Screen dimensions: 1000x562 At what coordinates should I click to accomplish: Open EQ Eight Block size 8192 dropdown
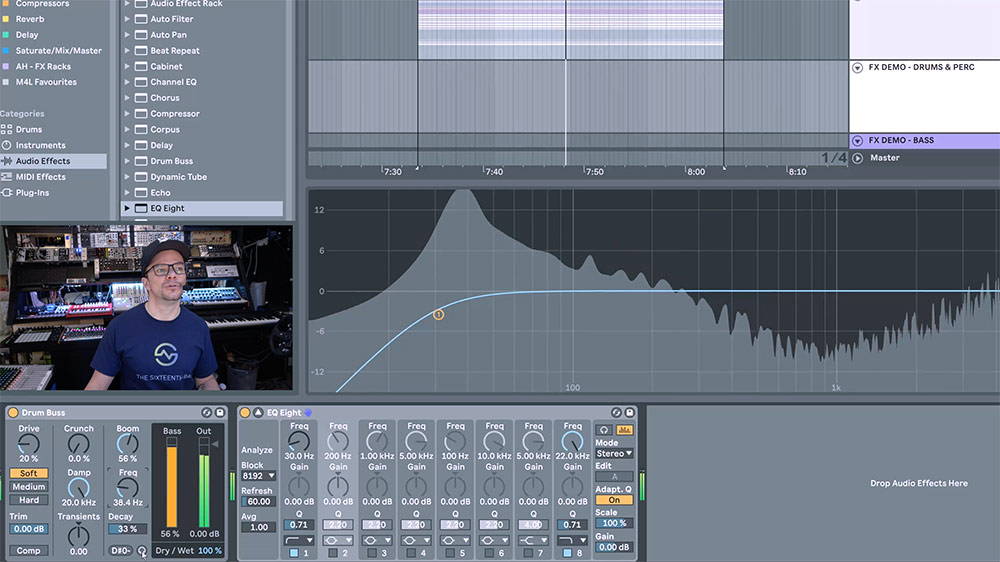pyautogui.click(x=258, y=476)
